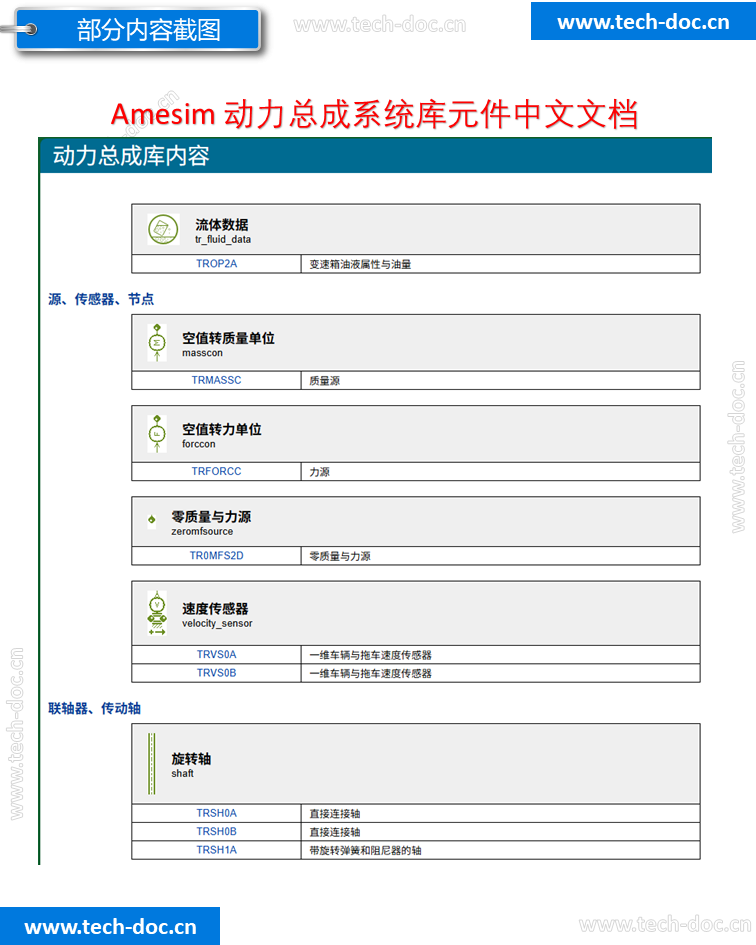This screenshot has height=945, width=756.
Task: Click the shaft name label
Action: click(x=182, y=773)
